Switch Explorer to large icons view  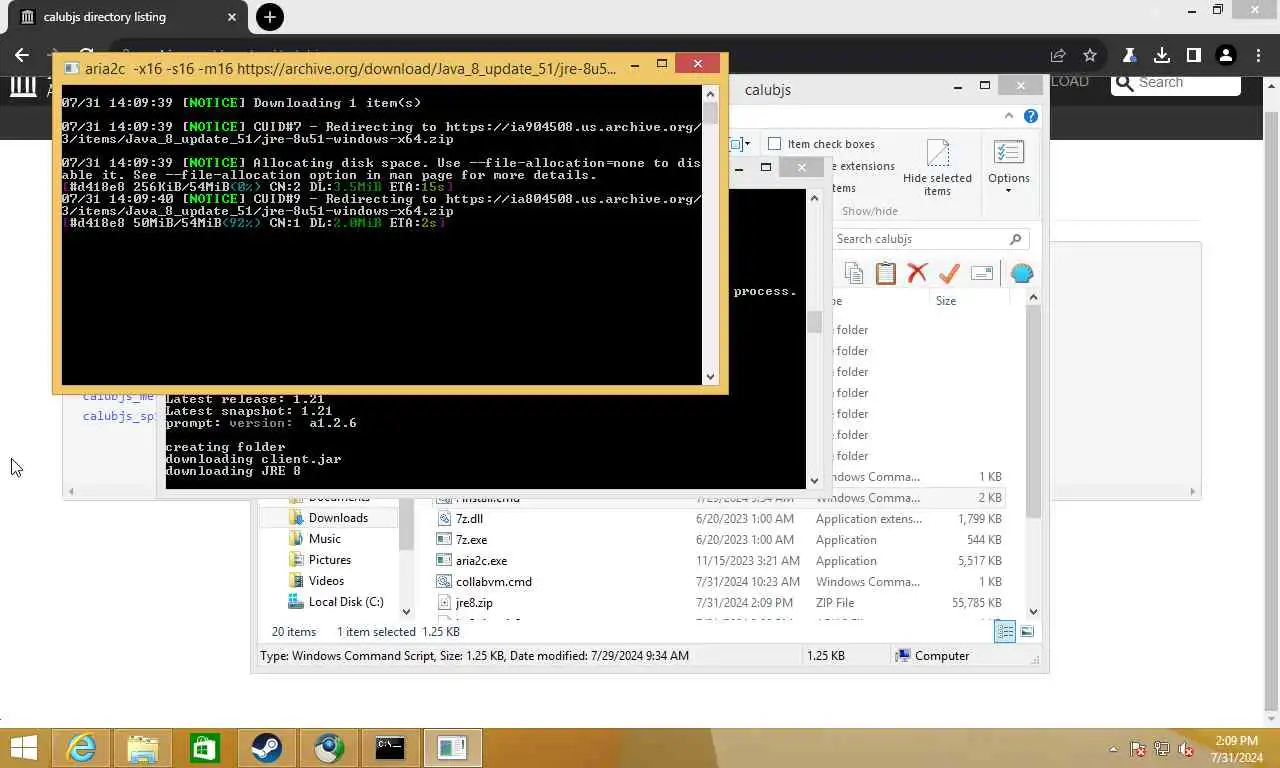(1027, 631)
